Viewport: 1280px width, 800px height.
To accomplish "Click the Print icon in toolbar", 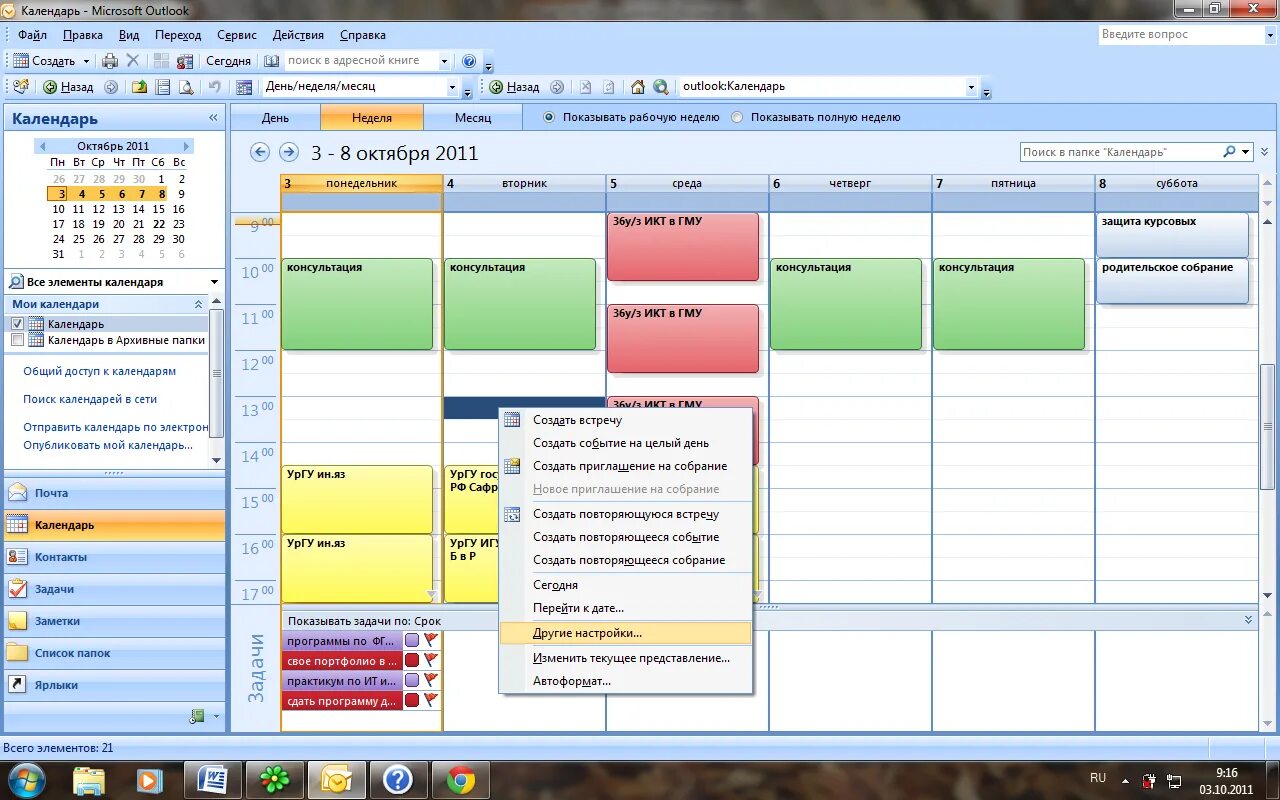I will point(110,61).
